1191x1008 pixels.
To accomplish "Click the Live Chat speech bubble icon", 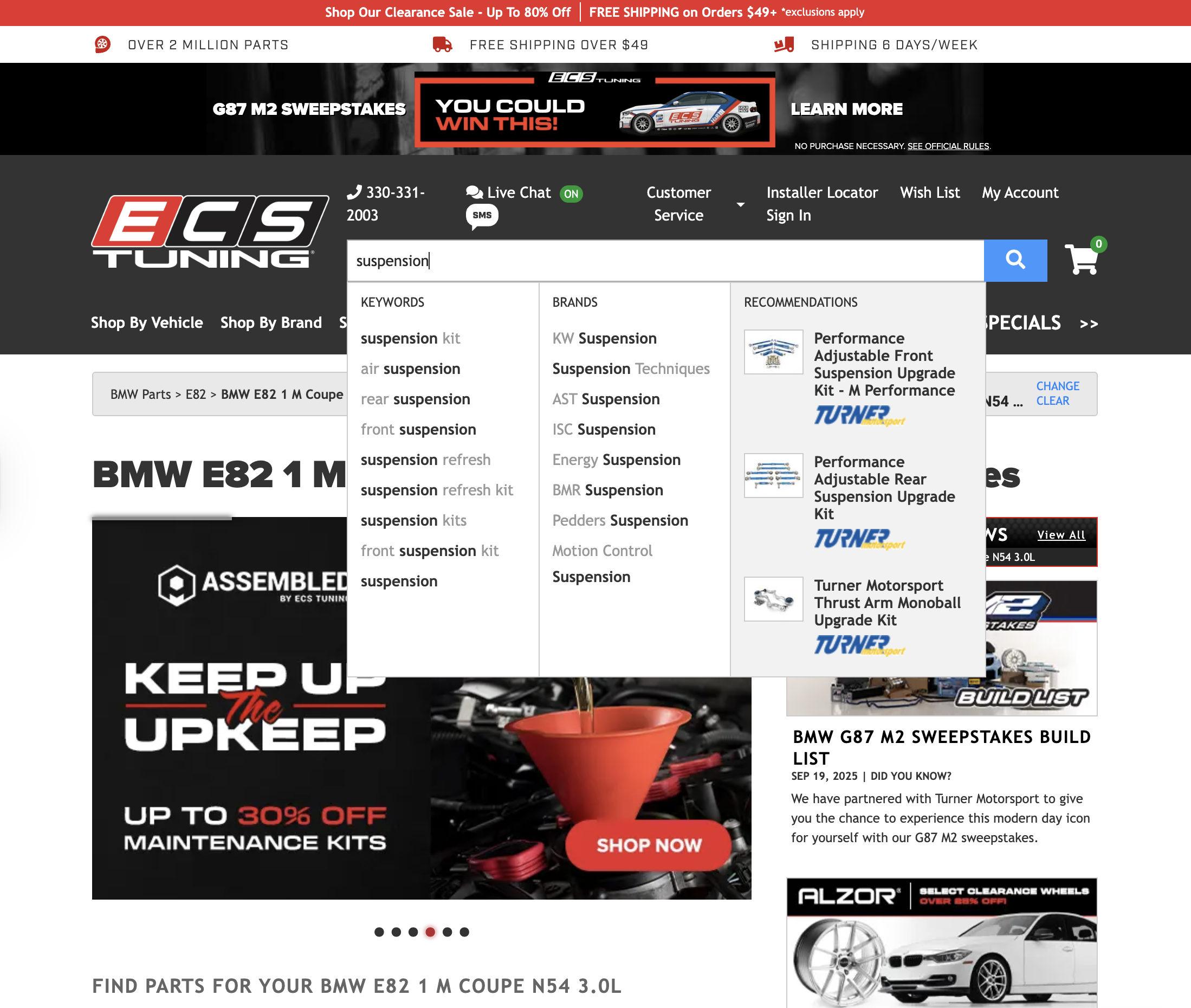I will click(x=473, y=192).
